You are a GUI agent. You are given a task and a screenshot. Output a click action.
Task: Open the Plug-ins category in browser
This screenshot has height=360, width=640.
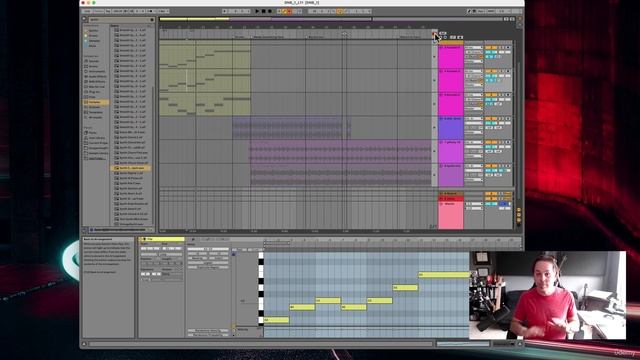(95, 92)
